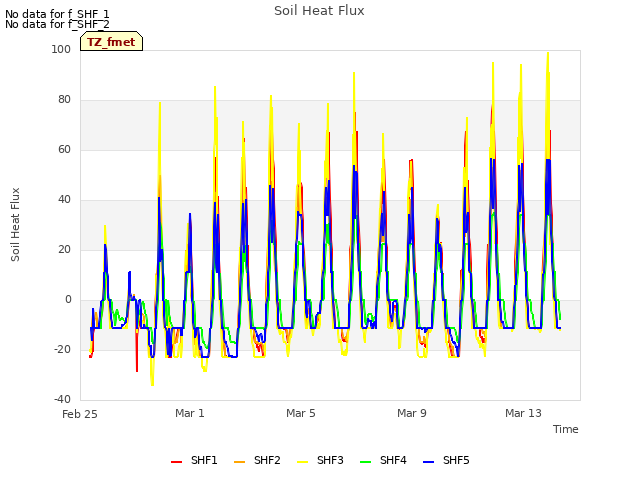Click the Mar 1 x-axis tick label
Viewport: 640px width, 480px height.
[190, 413]
